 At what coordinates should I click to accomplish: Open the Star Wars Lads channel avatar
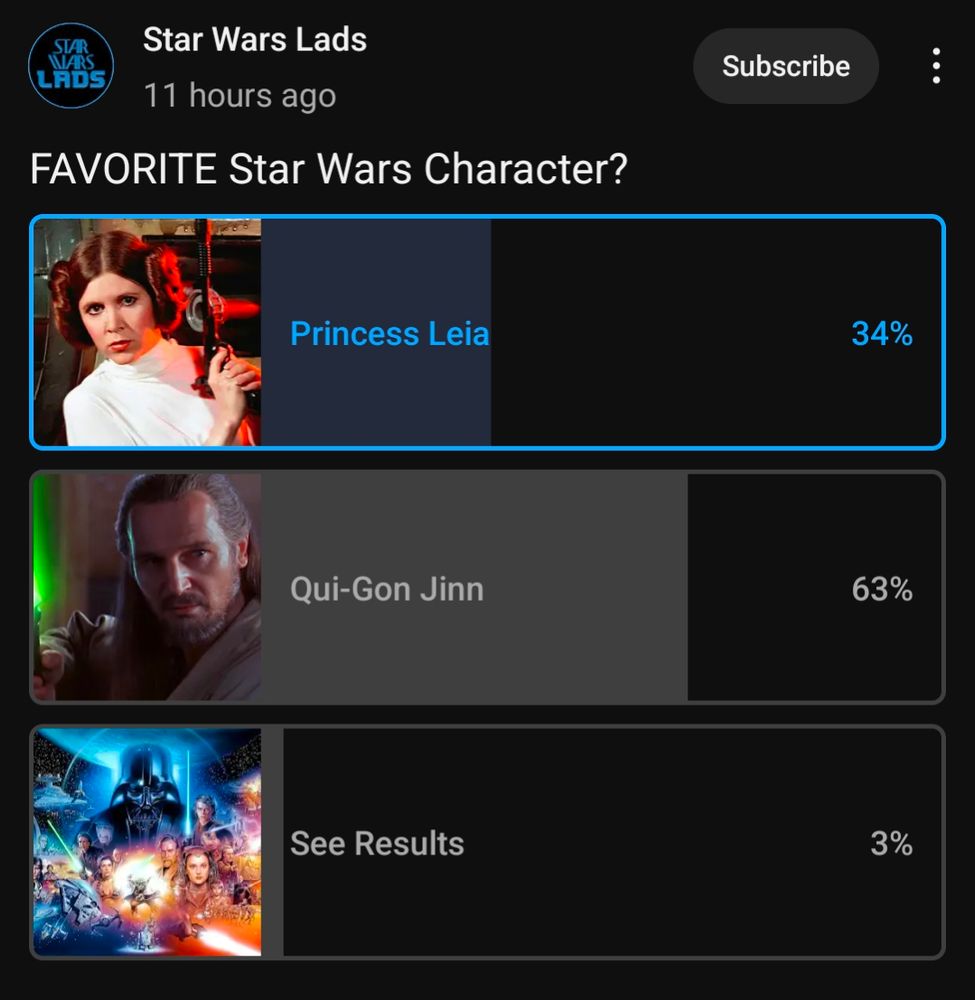click(x=71, y=66)
